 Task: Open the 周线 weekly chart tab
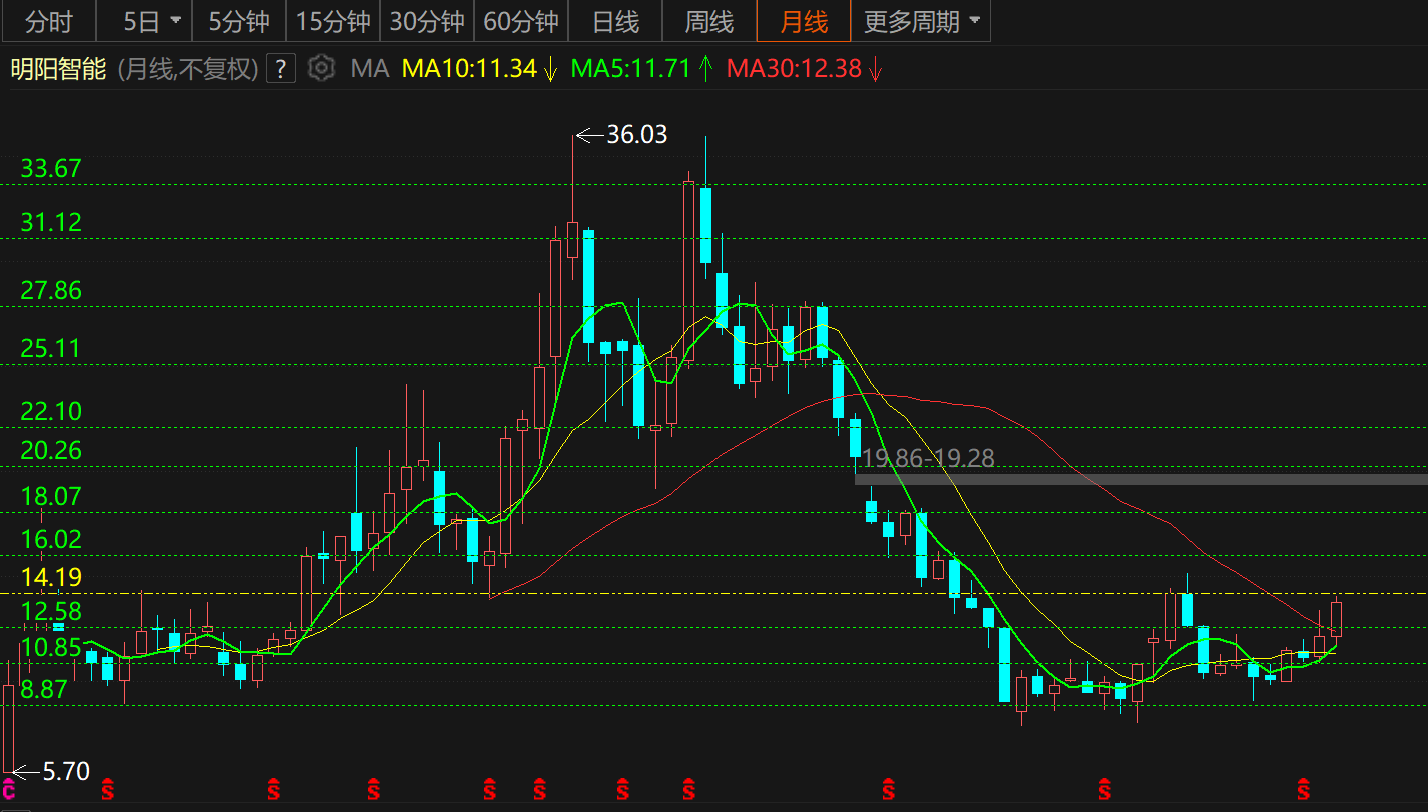(x=709, y=21)
